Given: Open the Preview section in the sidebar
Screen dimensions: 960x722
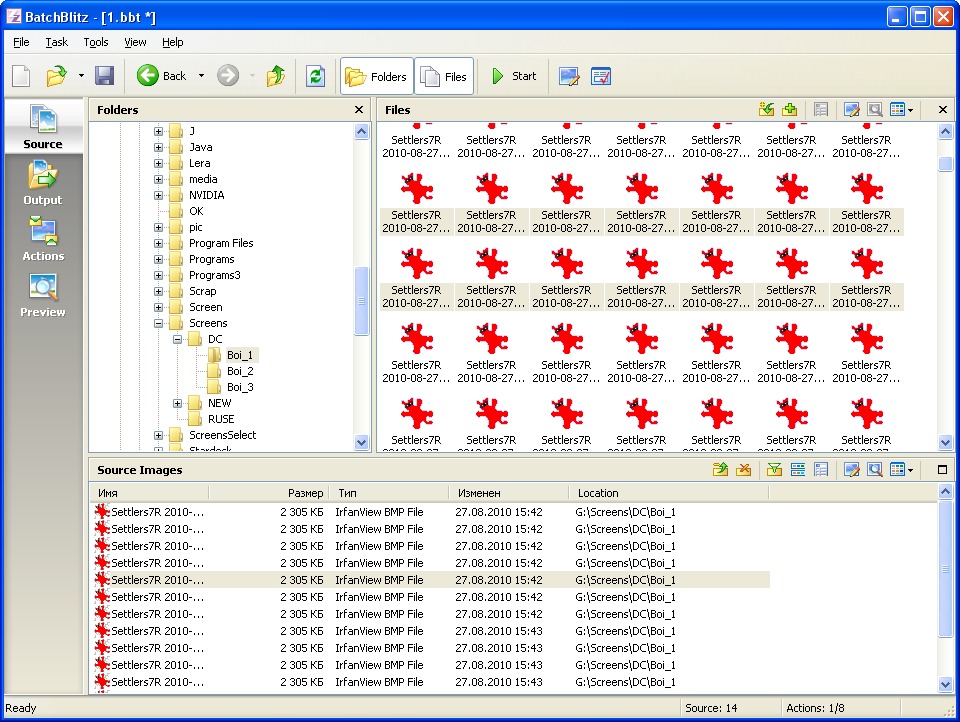Looking at the screenshot, I should coord(43,294).
